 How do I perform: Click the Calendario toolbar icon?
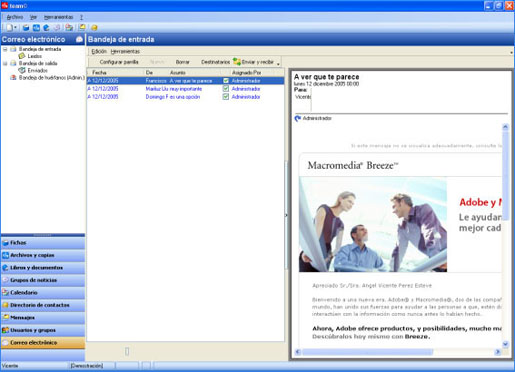point(69,28)
